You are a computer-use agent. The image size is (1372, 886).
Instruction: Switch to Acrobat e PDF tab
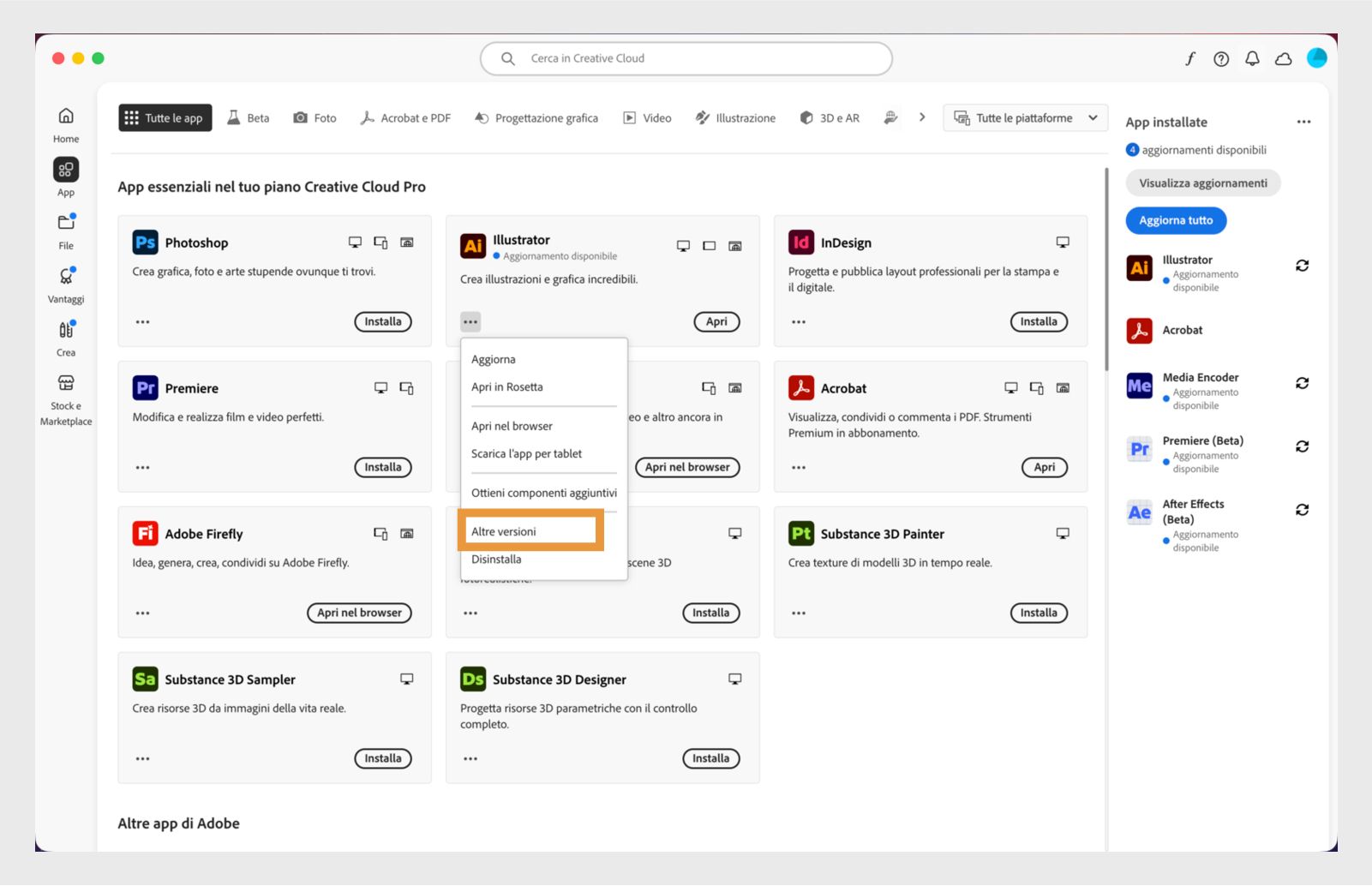point(405,118)
